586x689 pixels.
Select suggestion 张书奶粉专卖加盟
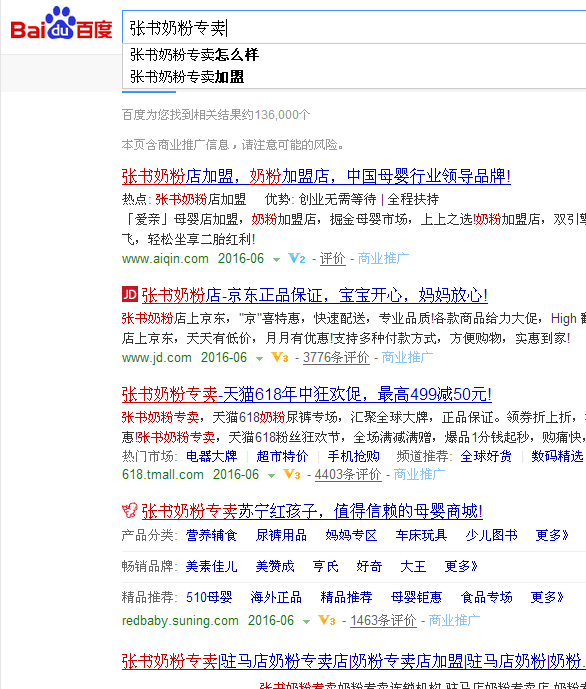tap(187, 77)
